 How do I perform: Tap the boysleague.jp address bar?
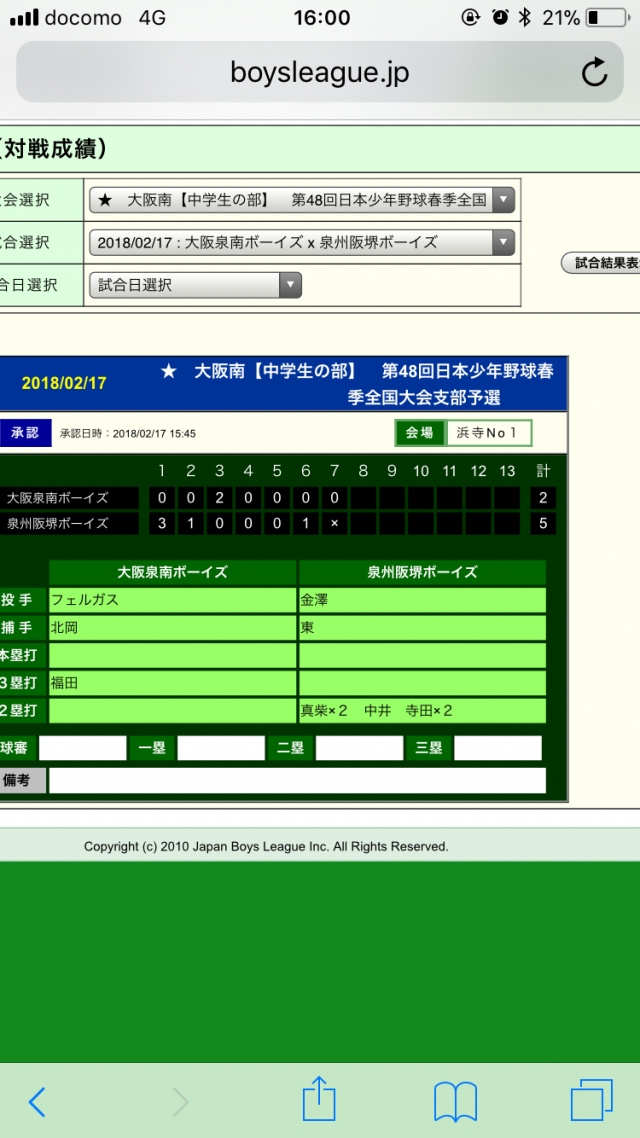(x=320, y=73)
